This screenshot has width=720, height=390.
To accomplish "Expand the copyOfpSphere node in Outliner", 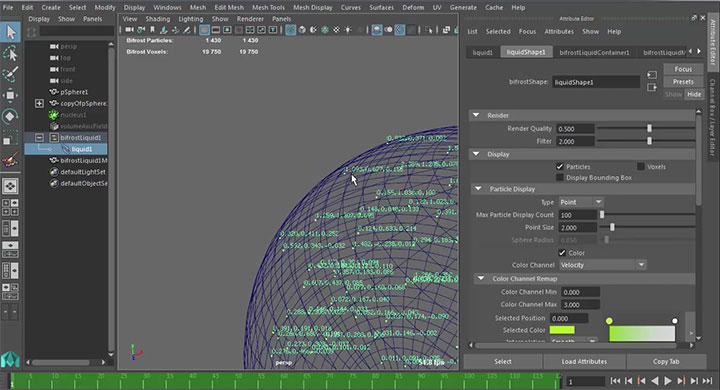I will pos(39,103).
